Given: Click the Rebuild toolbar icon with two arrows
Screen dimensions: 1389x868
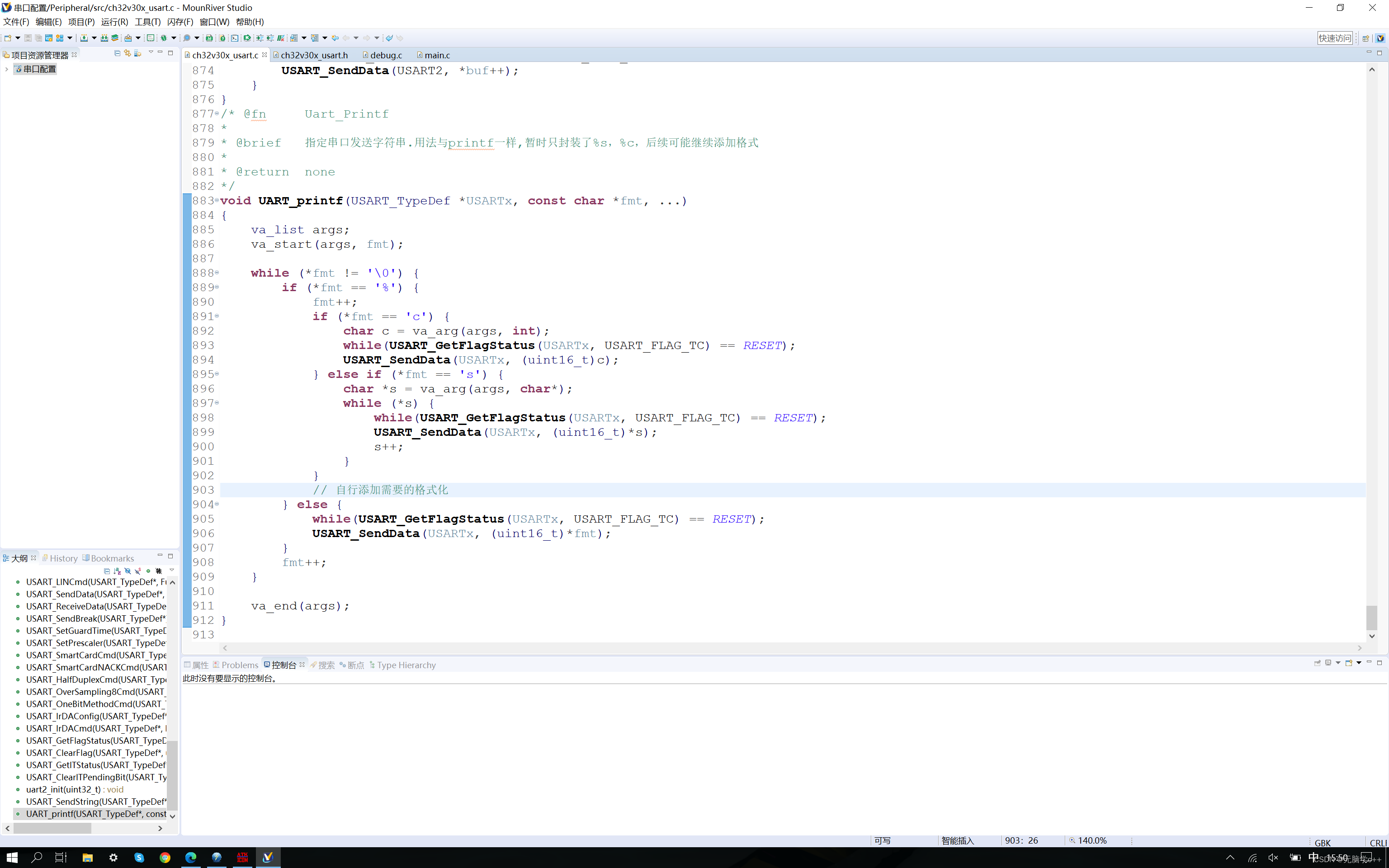Looking at the screenshot, I should [104, 38].
